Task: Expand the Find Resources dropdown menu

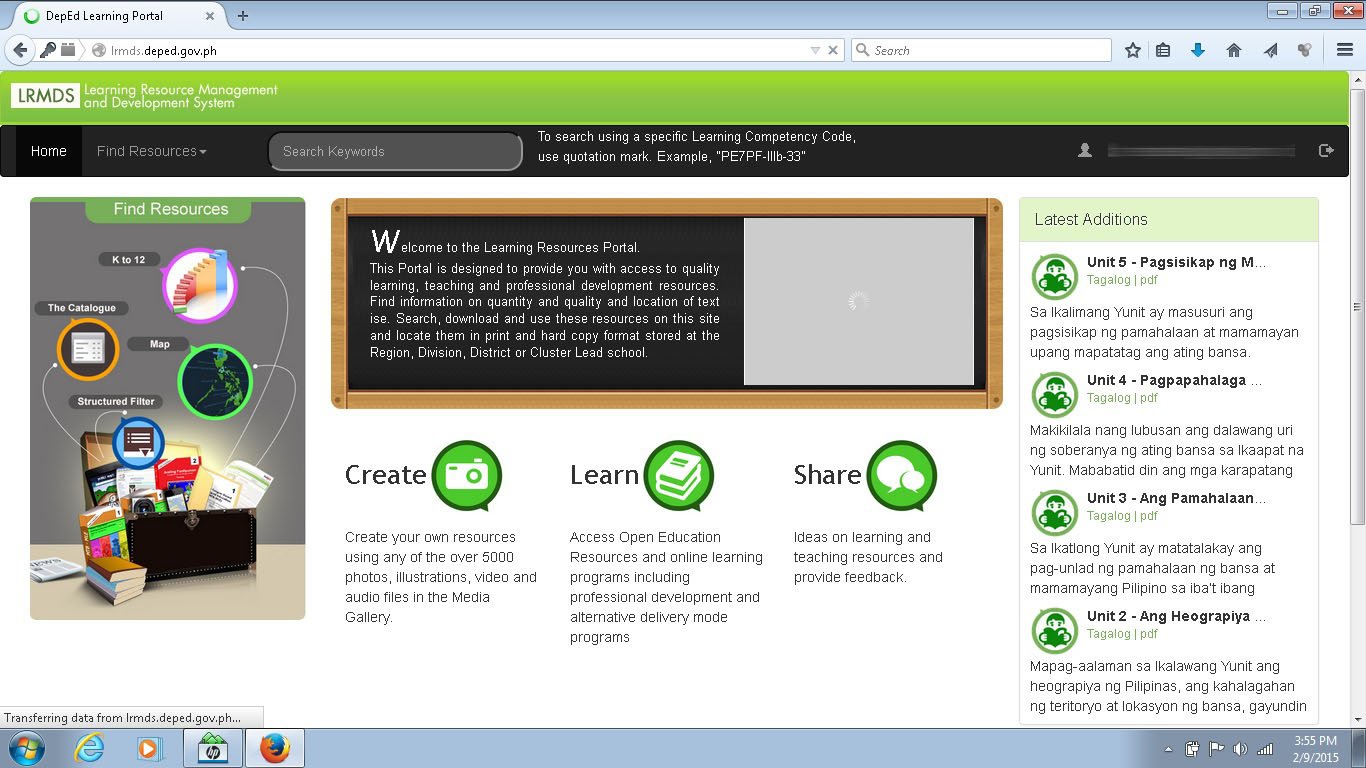Action: 151,151
